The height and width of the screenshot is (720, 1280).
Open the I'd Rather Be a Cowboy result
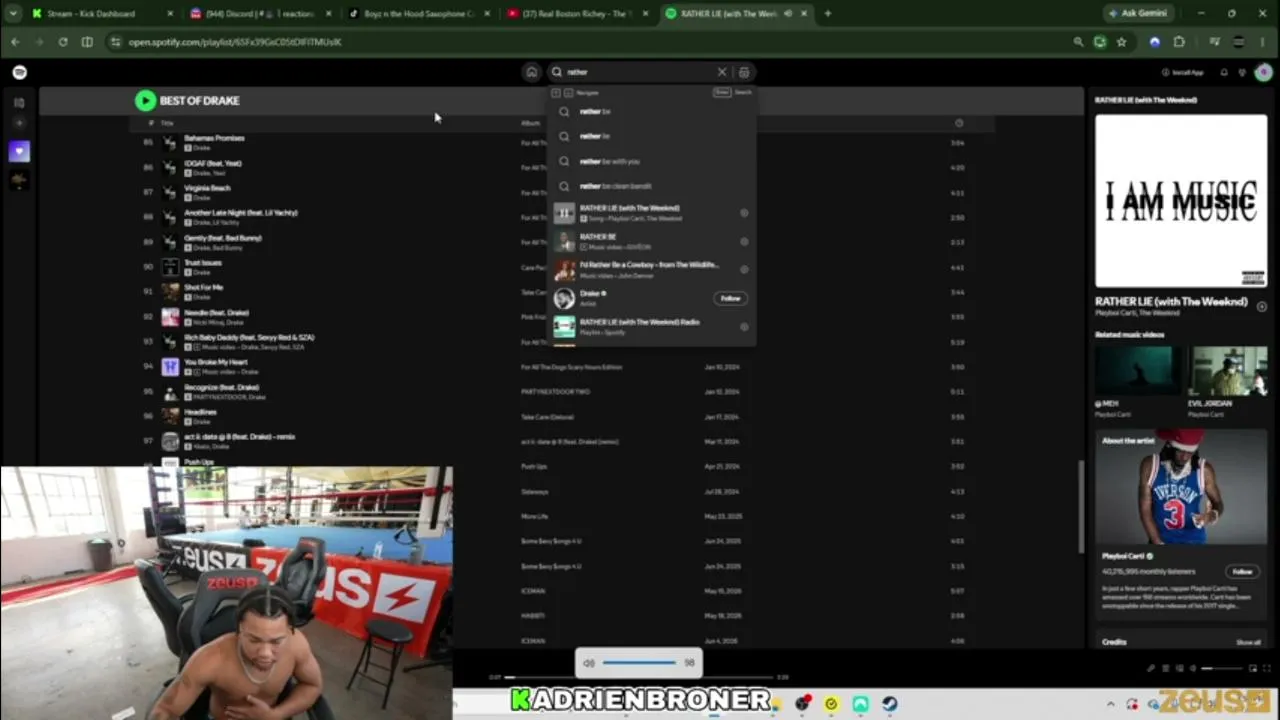[651, 270]
